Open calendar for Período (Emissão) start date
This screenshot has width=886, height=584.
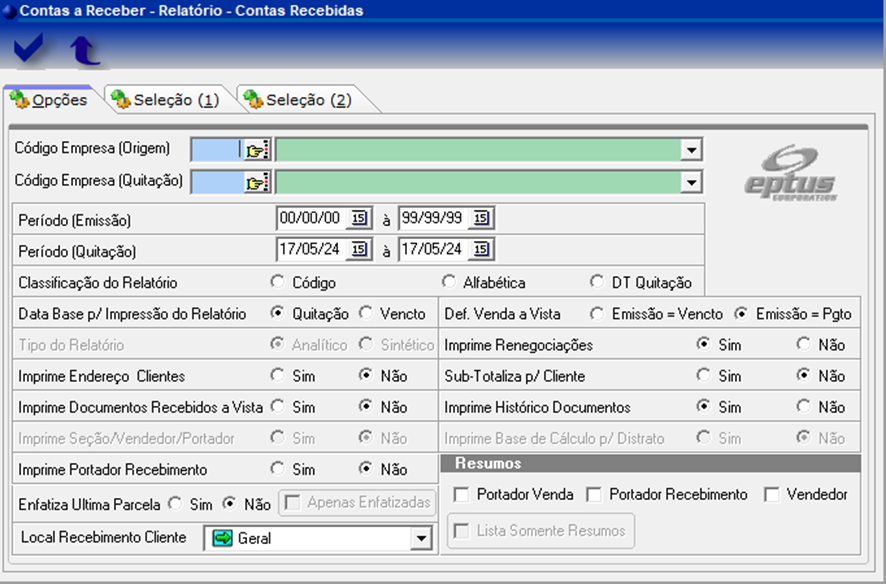[x=361, y=218]
